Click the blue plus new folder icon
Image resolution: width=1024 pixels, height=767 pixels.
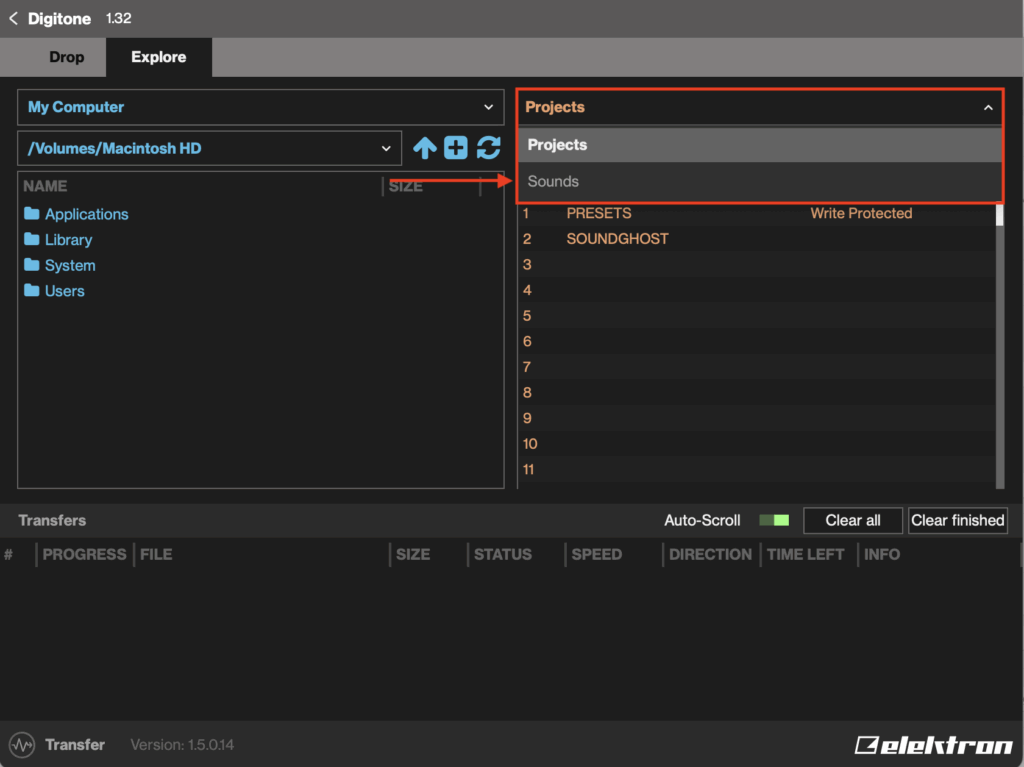click(456, 148)
